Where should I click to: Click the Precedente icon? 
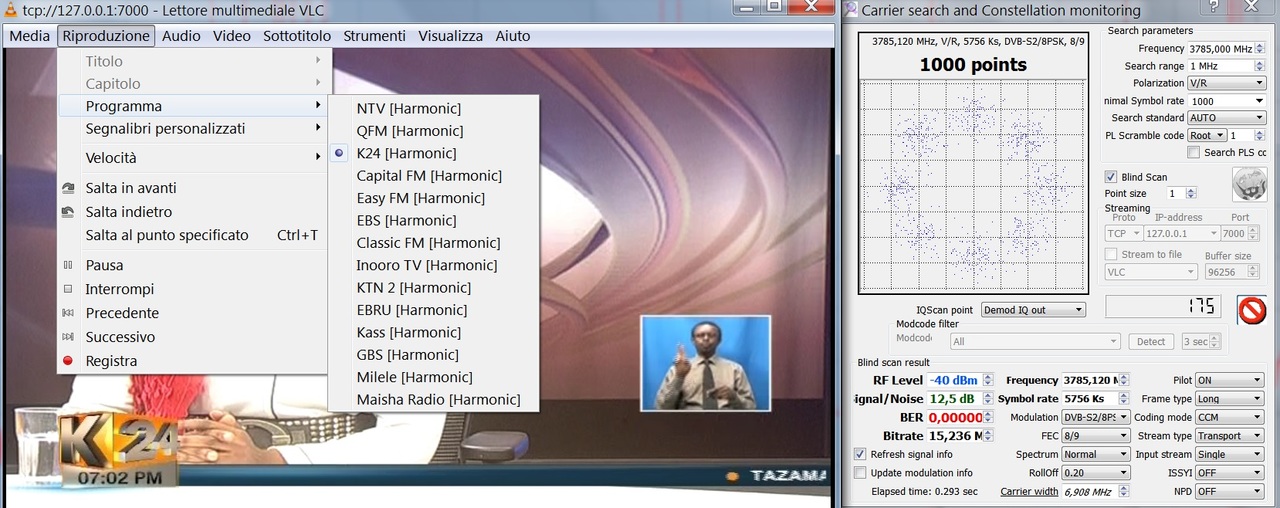68,313
